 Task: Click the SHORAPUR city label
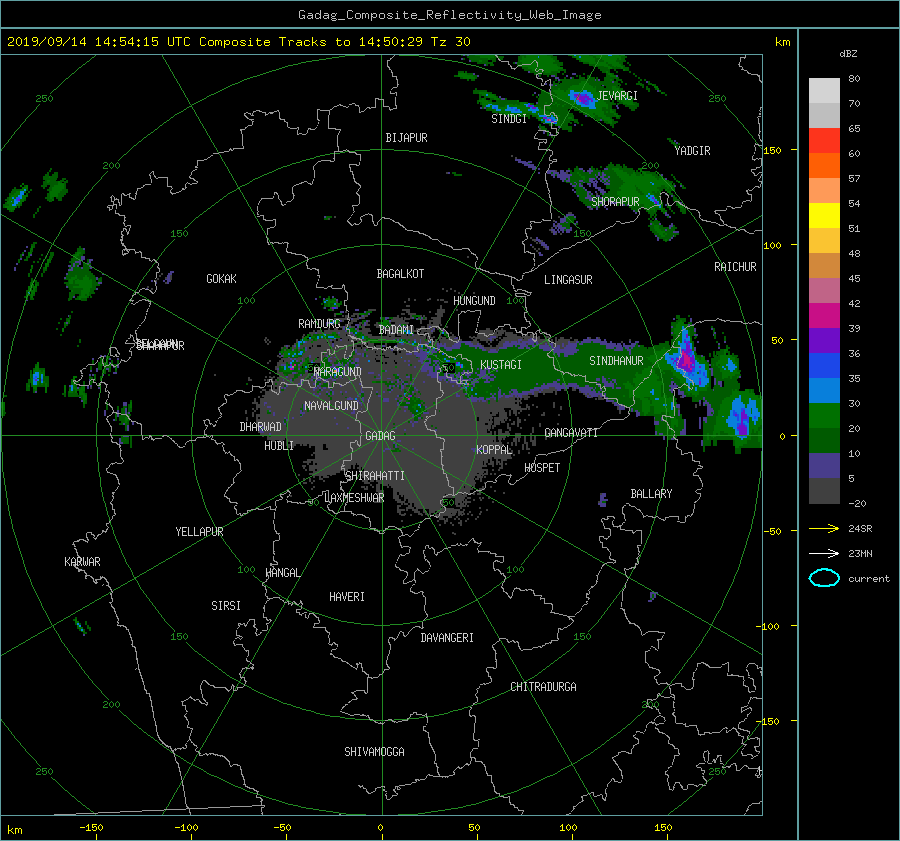[x=615, y=202]
